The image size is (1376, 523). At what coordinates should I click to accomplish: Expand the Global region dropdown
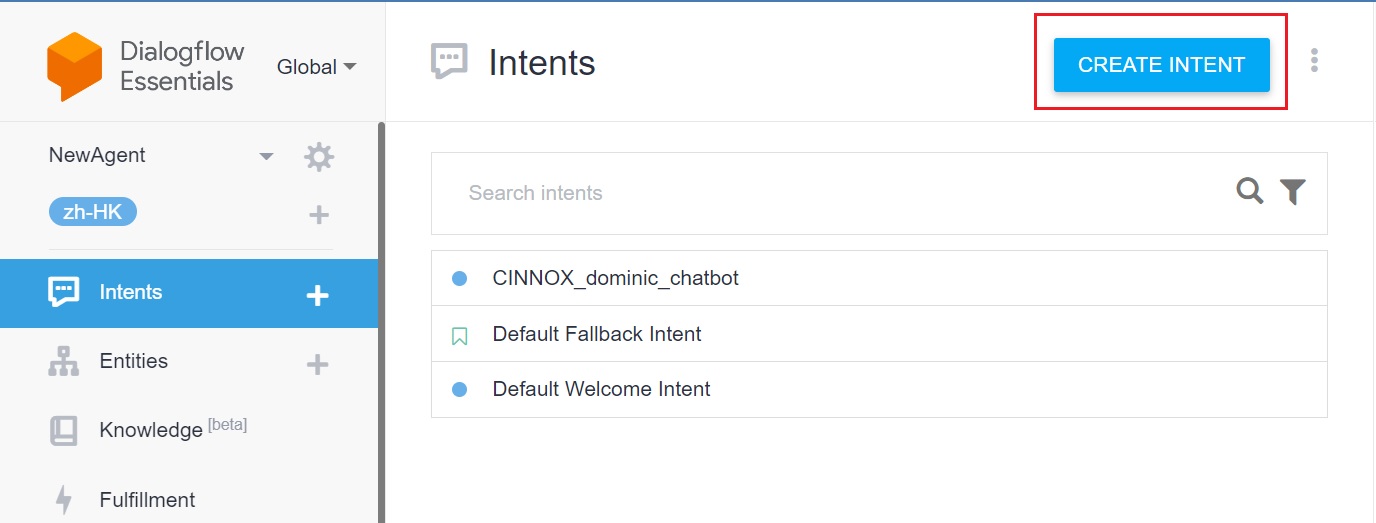click(317, 67)
